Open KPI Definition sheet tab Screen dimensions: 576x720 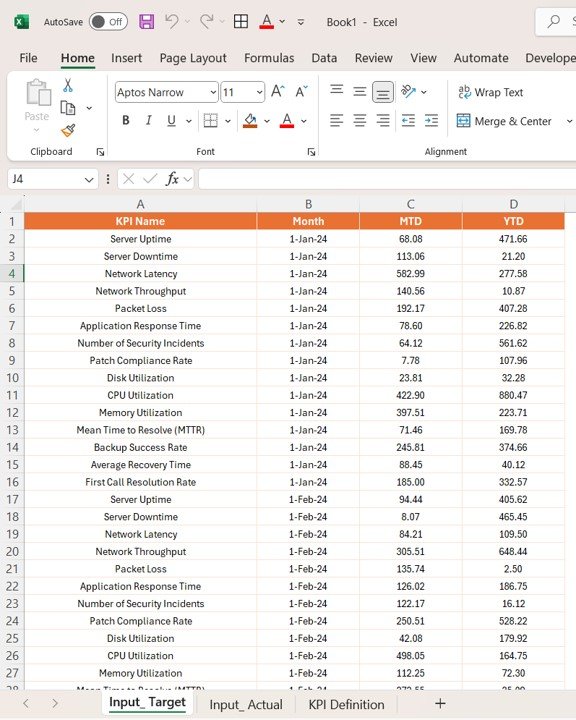(346, 704)
